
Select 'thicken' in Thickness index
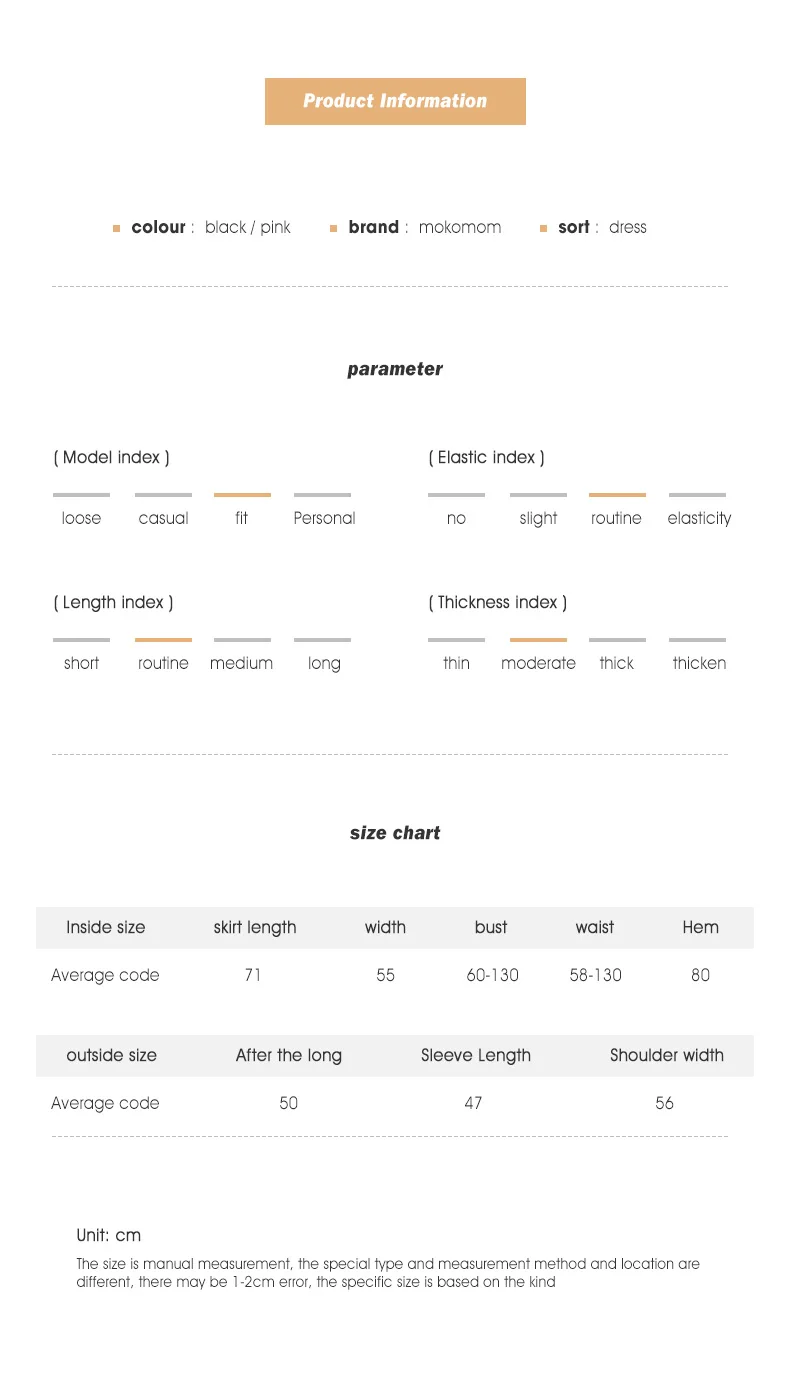(699, 663)
